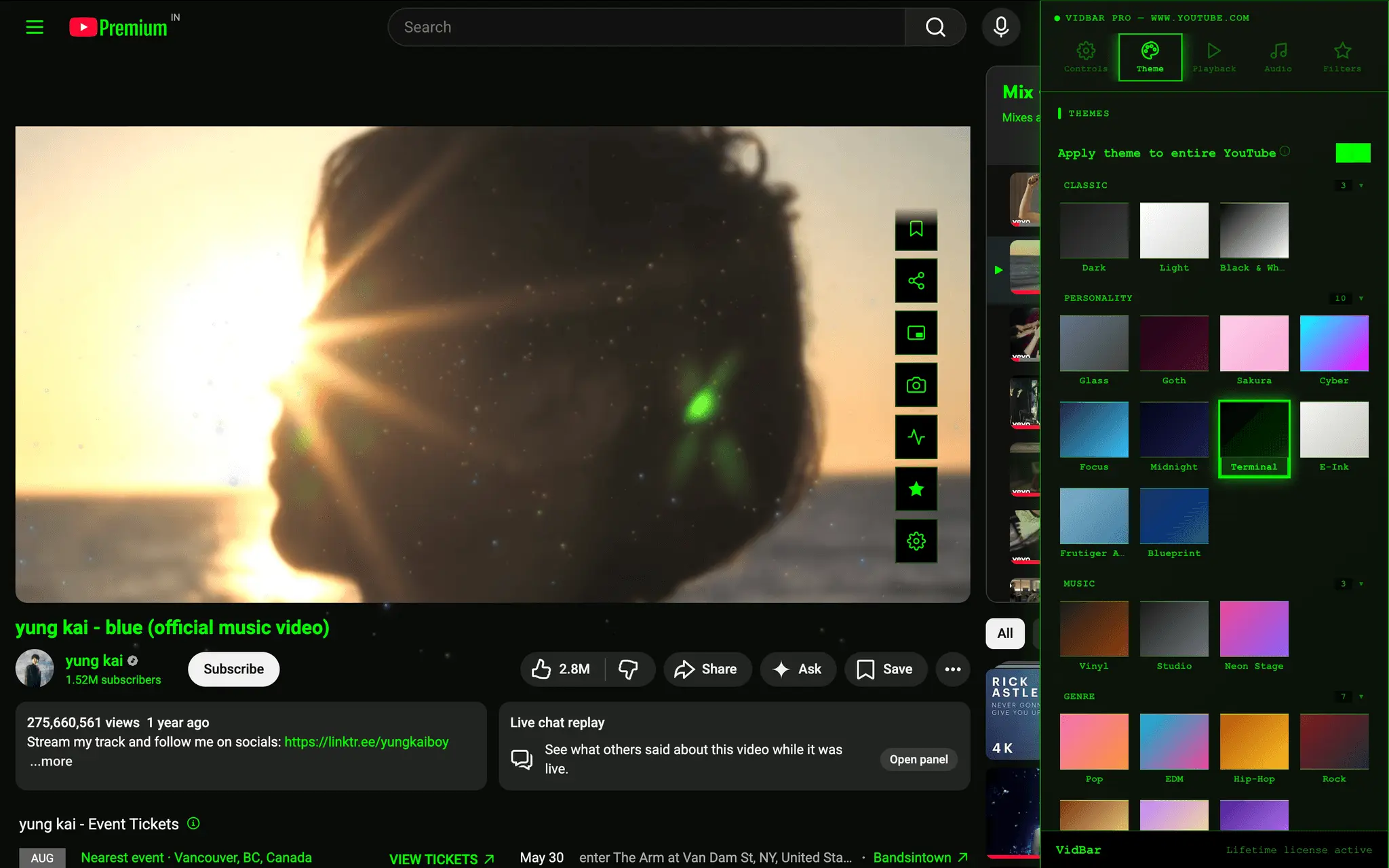The image size is (1389, 868).
Task: Select the VidBar Theme tab
Action: [x=1150, y=58]
